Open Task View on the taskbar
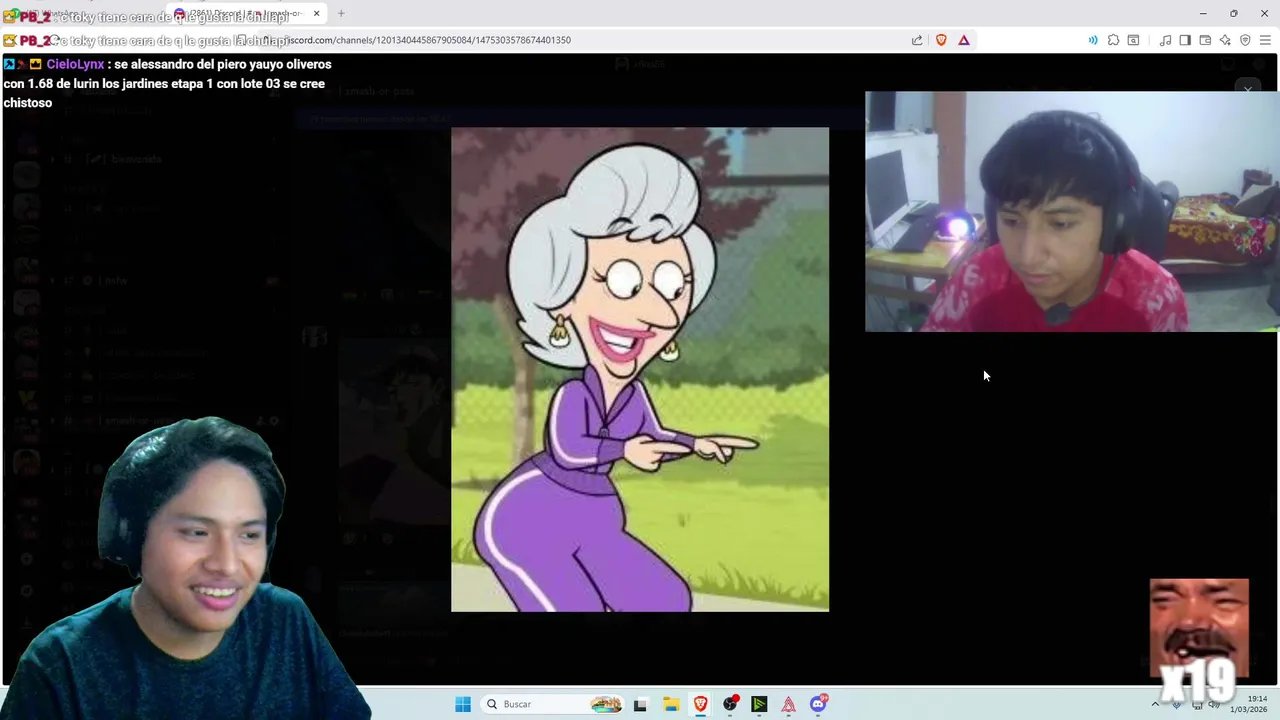 pos(640,704)
